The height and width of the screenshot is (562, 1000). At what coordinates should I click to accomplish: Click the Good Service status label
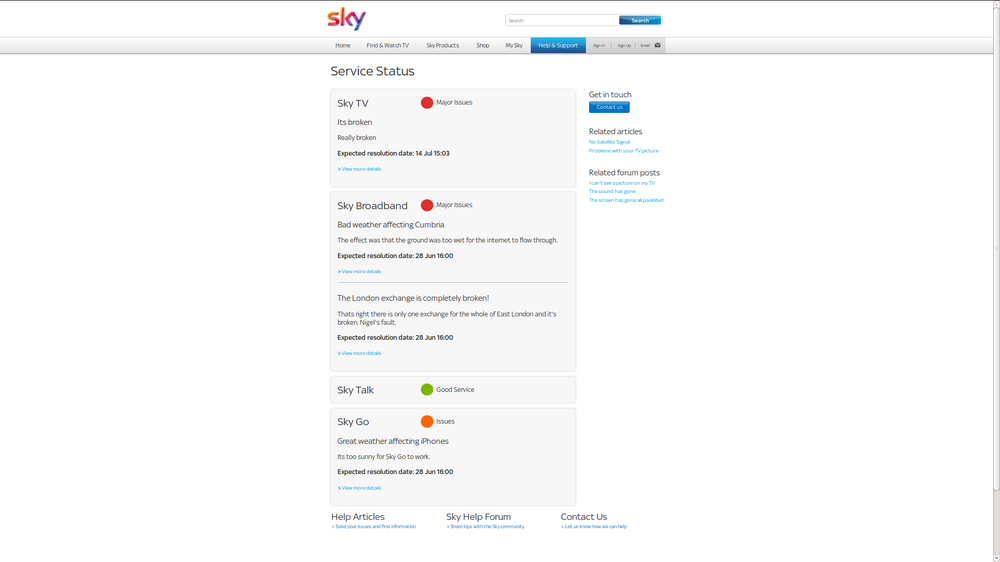[x=455, y=390]
